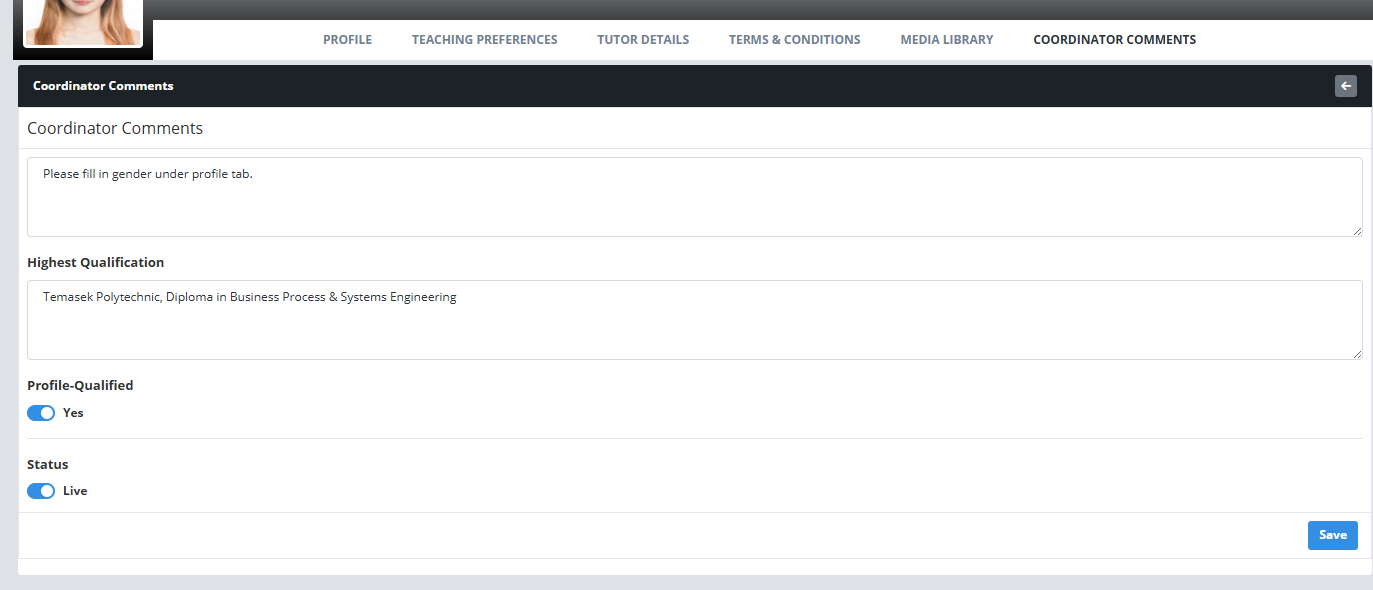Open the TERMS & CONDITIONS tab
This screenshot has width=1373, height=590.
tap(794, 40)
